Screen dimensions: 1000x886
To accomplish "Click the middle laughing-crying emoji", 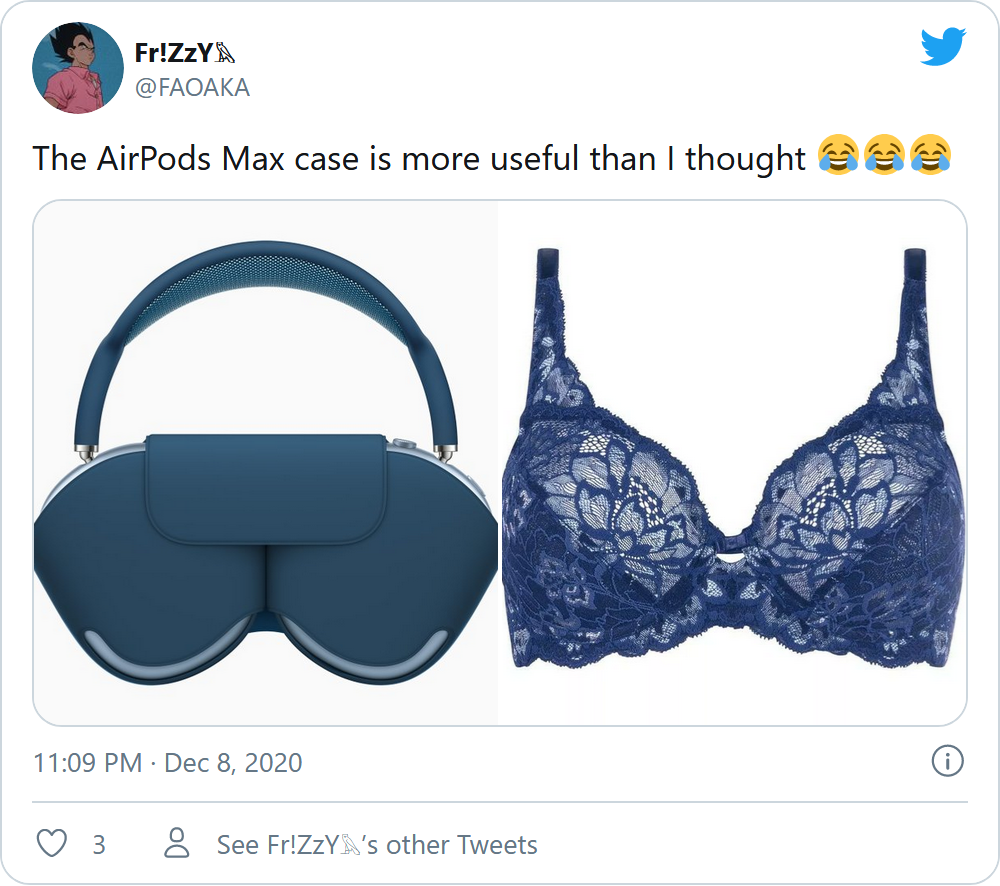I will coord(885,154).
